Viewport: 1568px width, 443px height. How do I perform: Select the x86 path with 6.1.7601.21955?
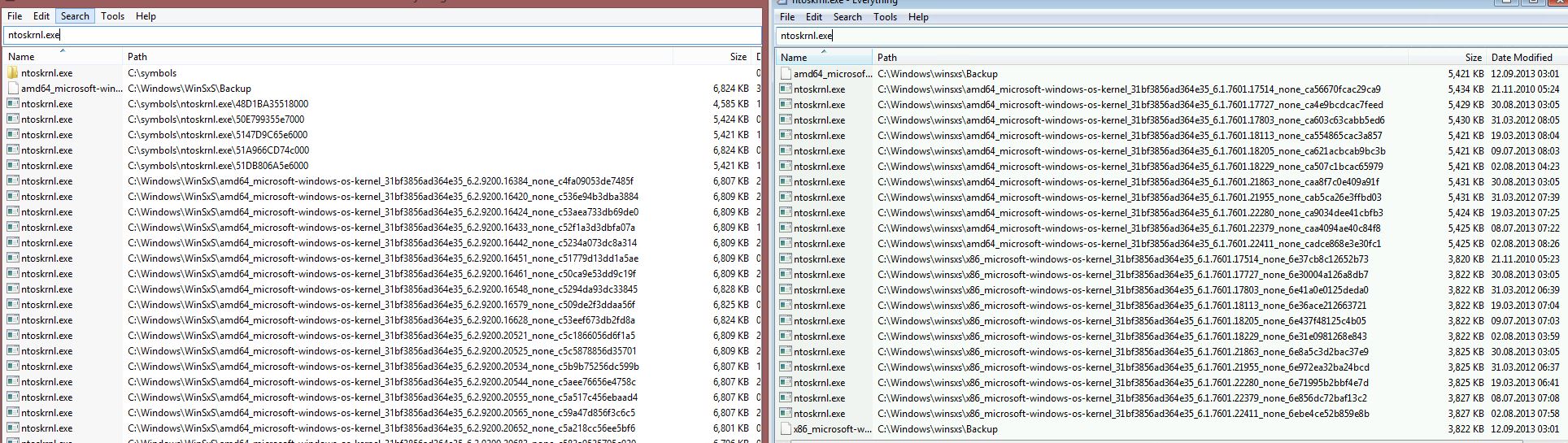pyautogui.click(x=1123, y=367)
